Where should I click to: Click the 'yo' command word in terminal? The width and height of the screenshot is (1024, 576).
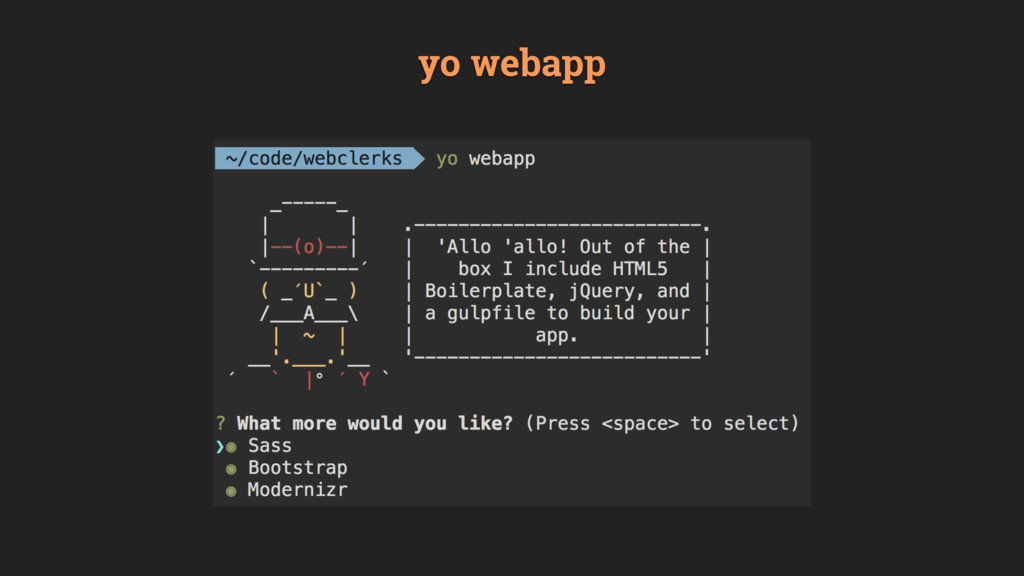tap(447, 159)
